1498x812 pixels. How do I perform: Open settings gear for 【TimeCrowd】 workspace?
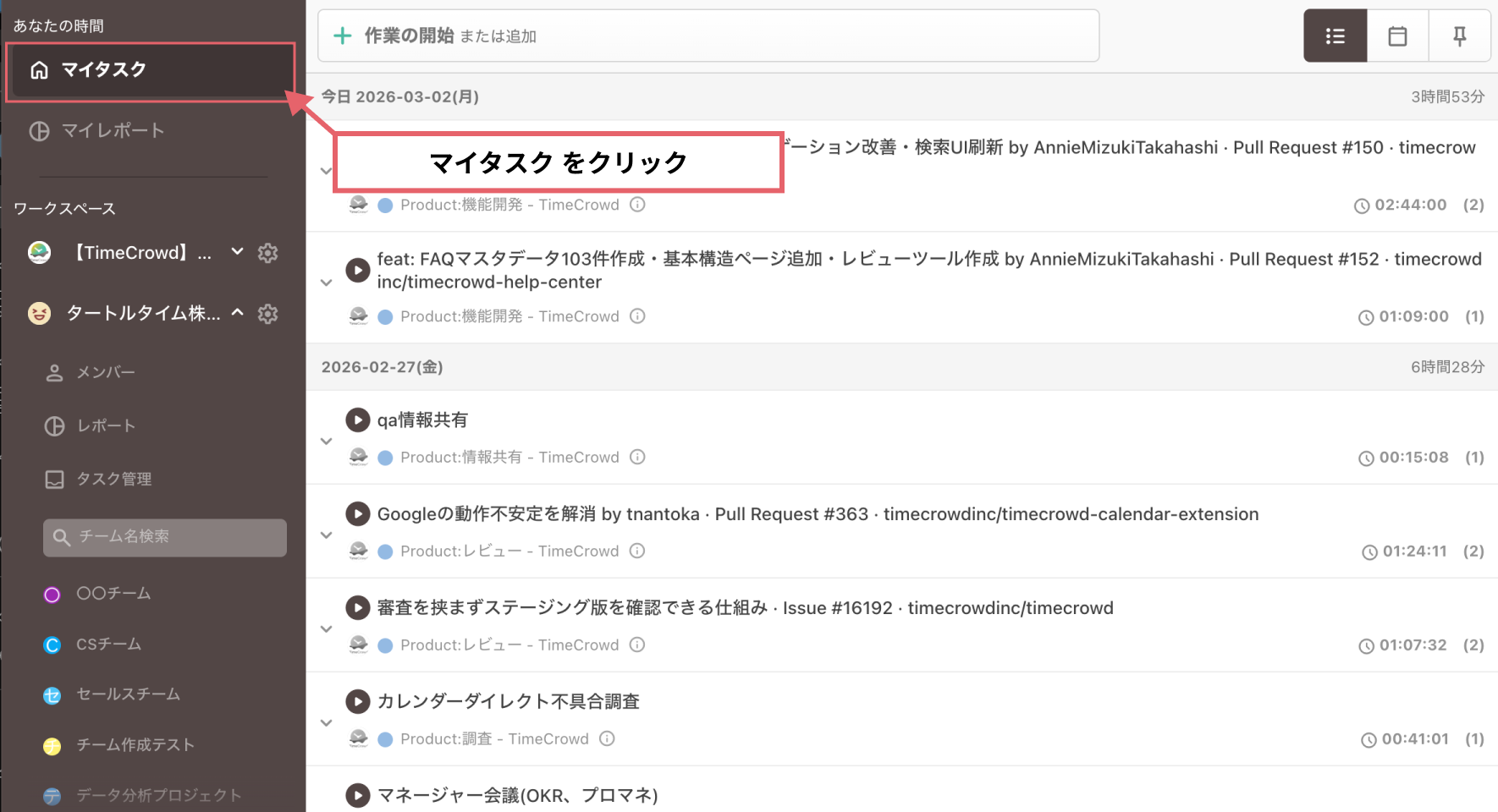pos(267,253)
